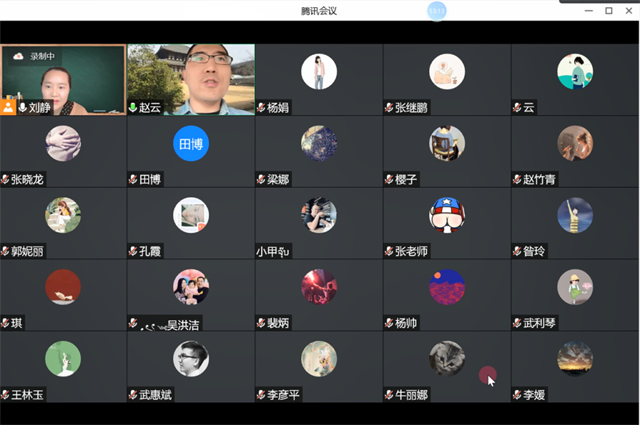The image size is (640, 425).
Task: Click 牛丽娜's cat avatar
Action: pyautogui.click(x=447, y=359)
